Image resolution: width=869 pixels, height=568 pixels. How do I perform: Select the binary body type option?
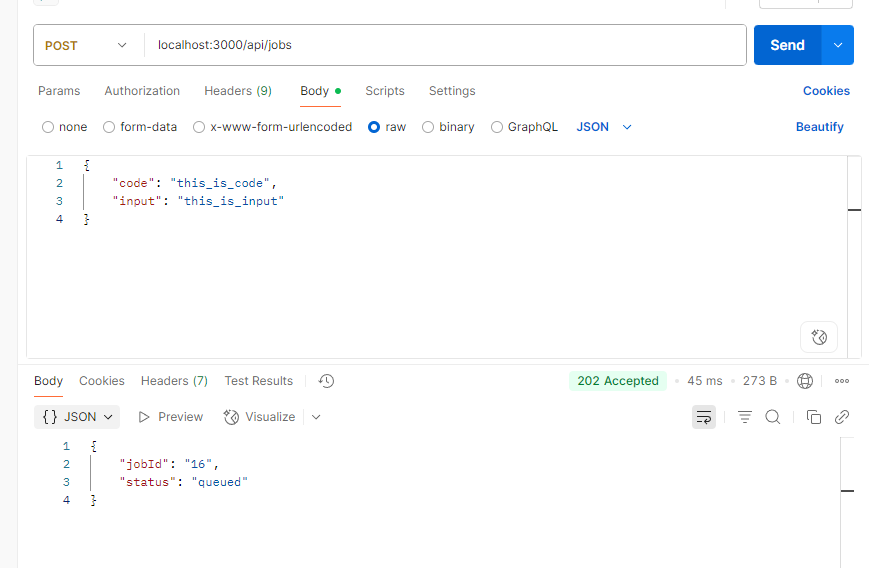pos(428,127)
